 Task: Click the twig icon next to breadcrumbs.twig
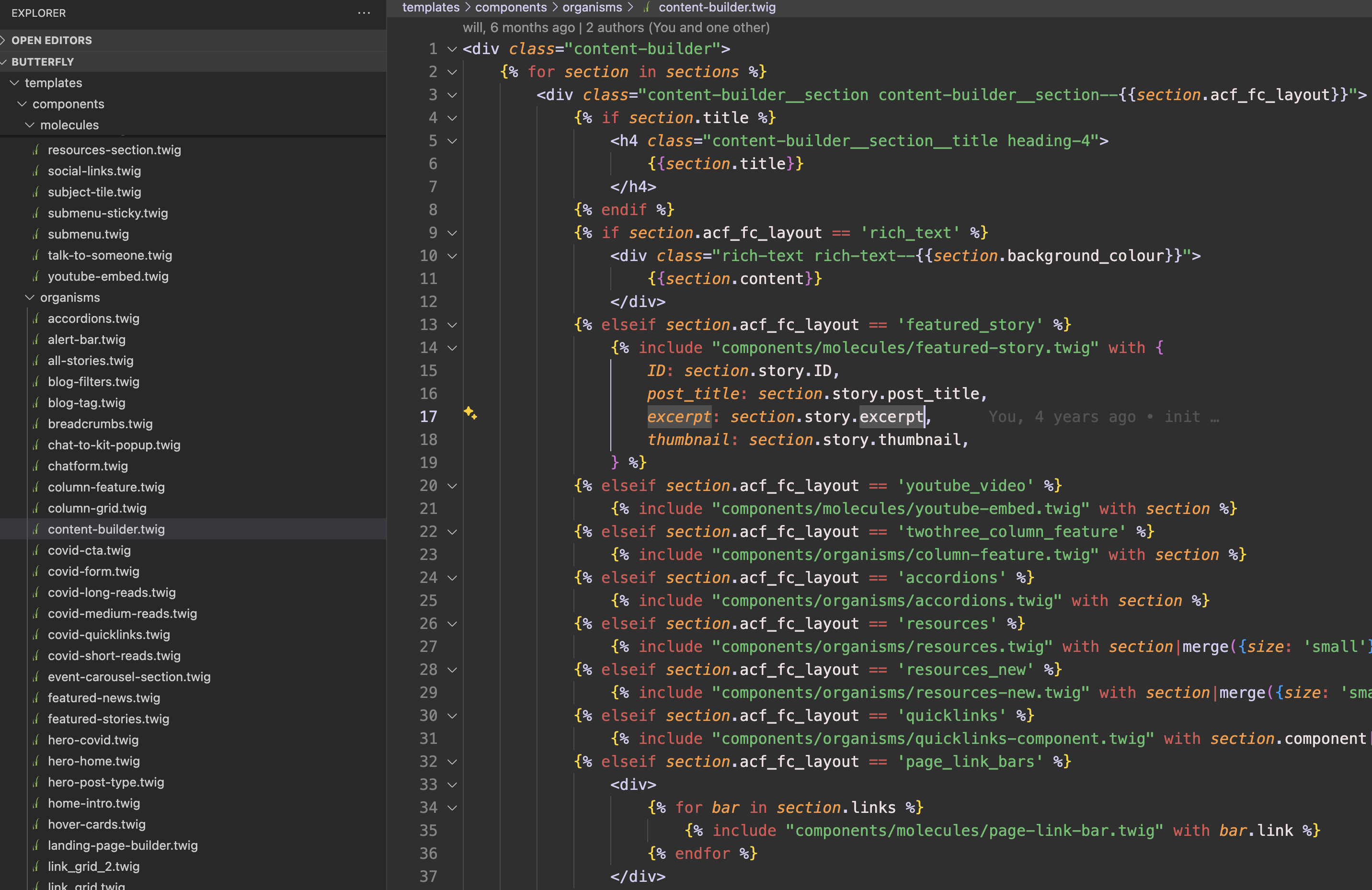tap(36, 423)
